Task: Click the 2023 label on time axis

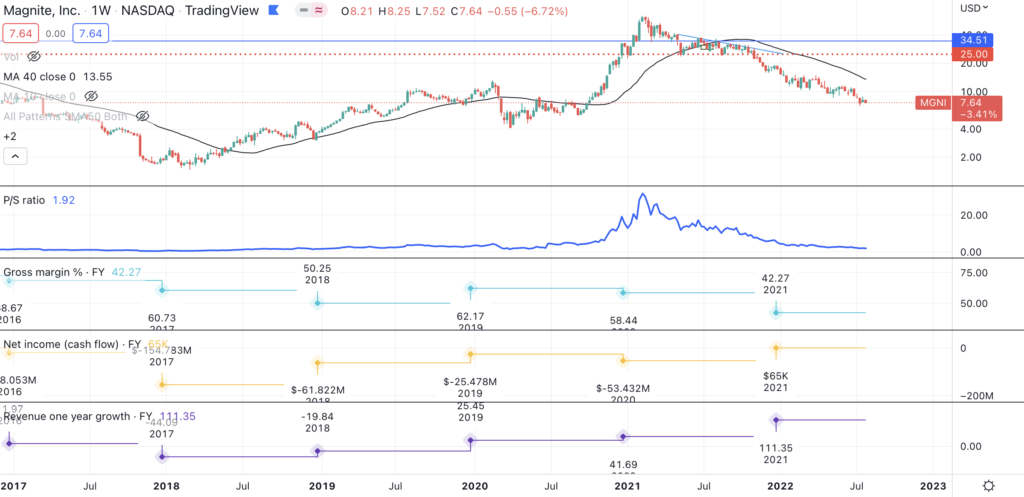Action: [x=933, y=486]
